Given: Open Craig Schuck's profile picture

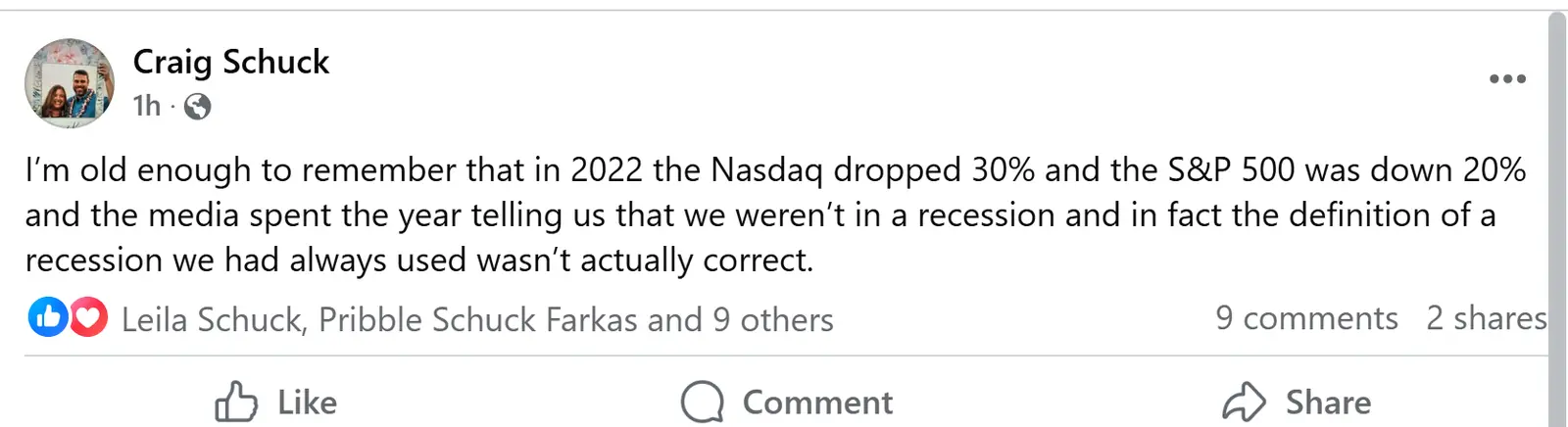Looking at the screenshot, I should (x=70, y=83).
